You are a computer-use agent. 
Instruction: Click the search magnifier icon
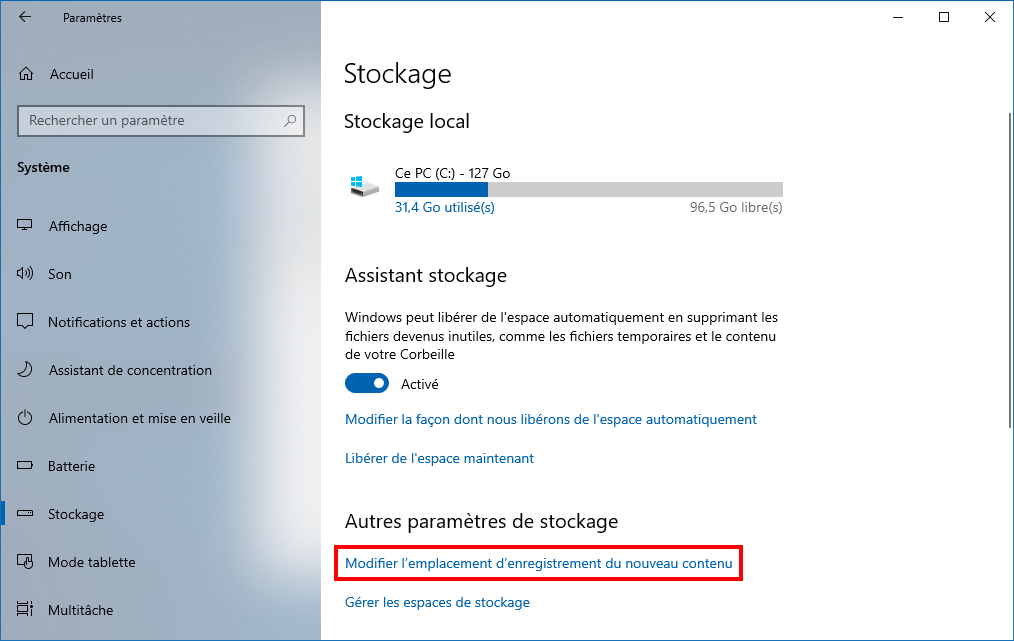tap(290, 120)
